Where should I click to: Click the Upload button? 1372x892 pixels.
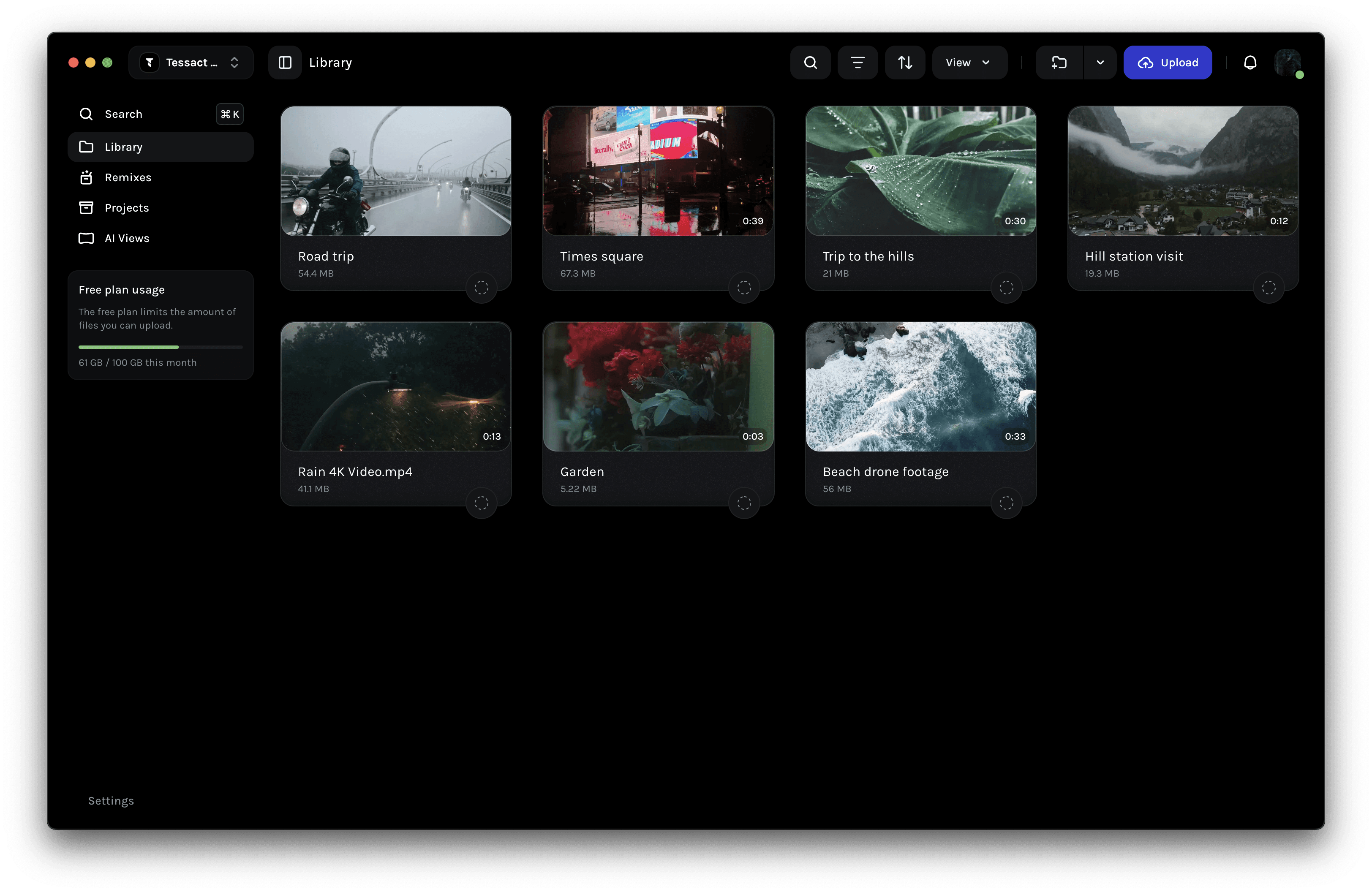coord(1168,62)
